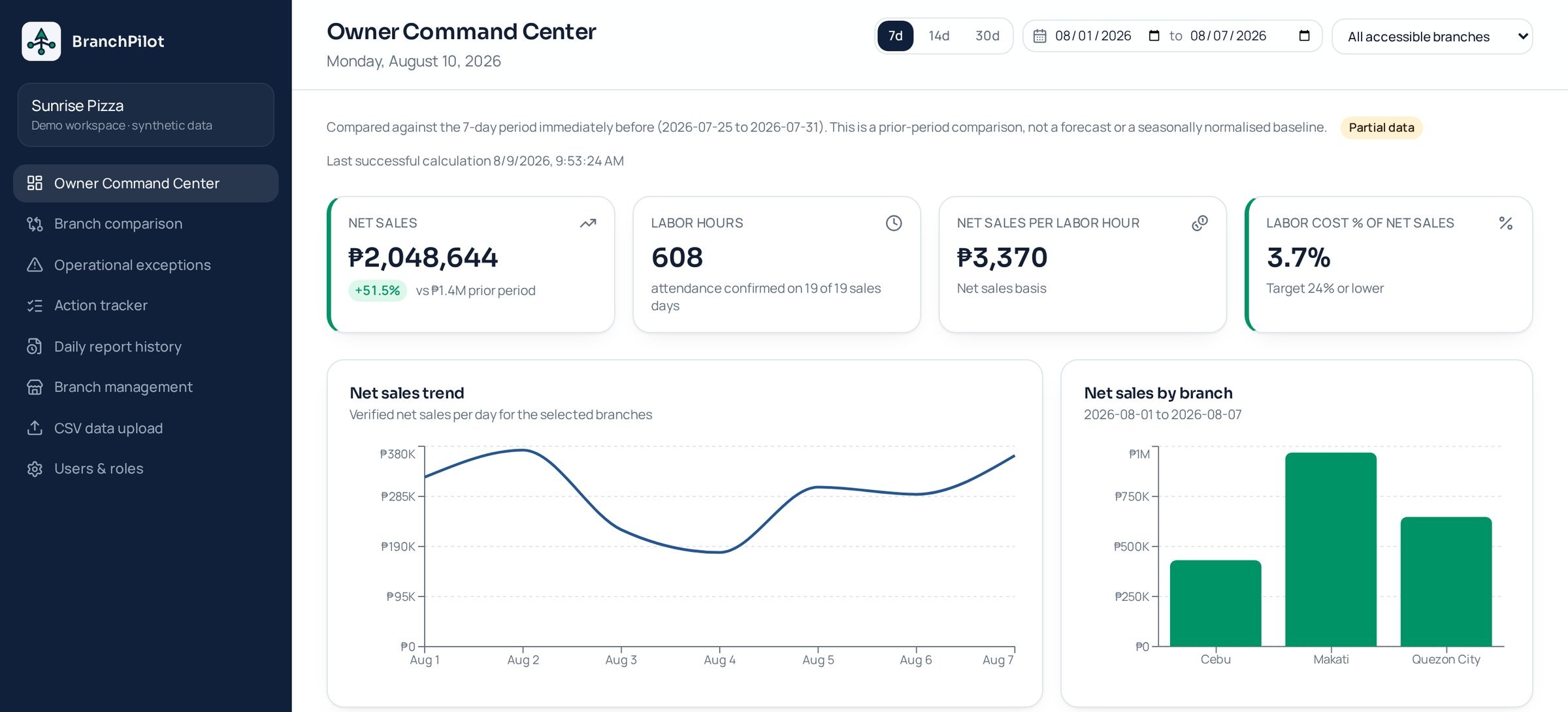
Task: Click vs ₱1.4M prior period text
Action: (x=476, y=290)
